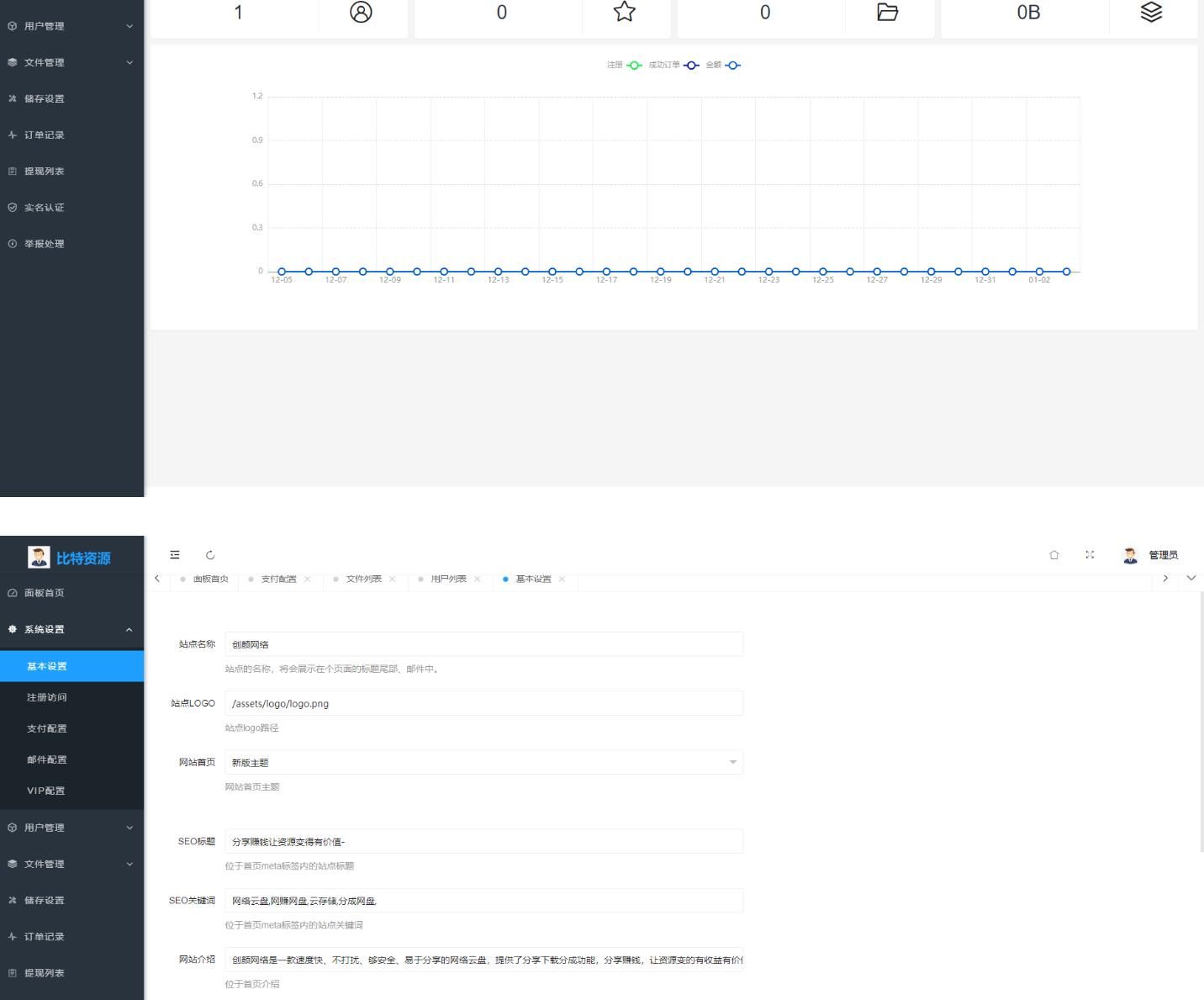Open the 网站首页 theme dropdown
Image resolution: width=1204 pixels, height=1000 pixels.
(x=483, y=762)
